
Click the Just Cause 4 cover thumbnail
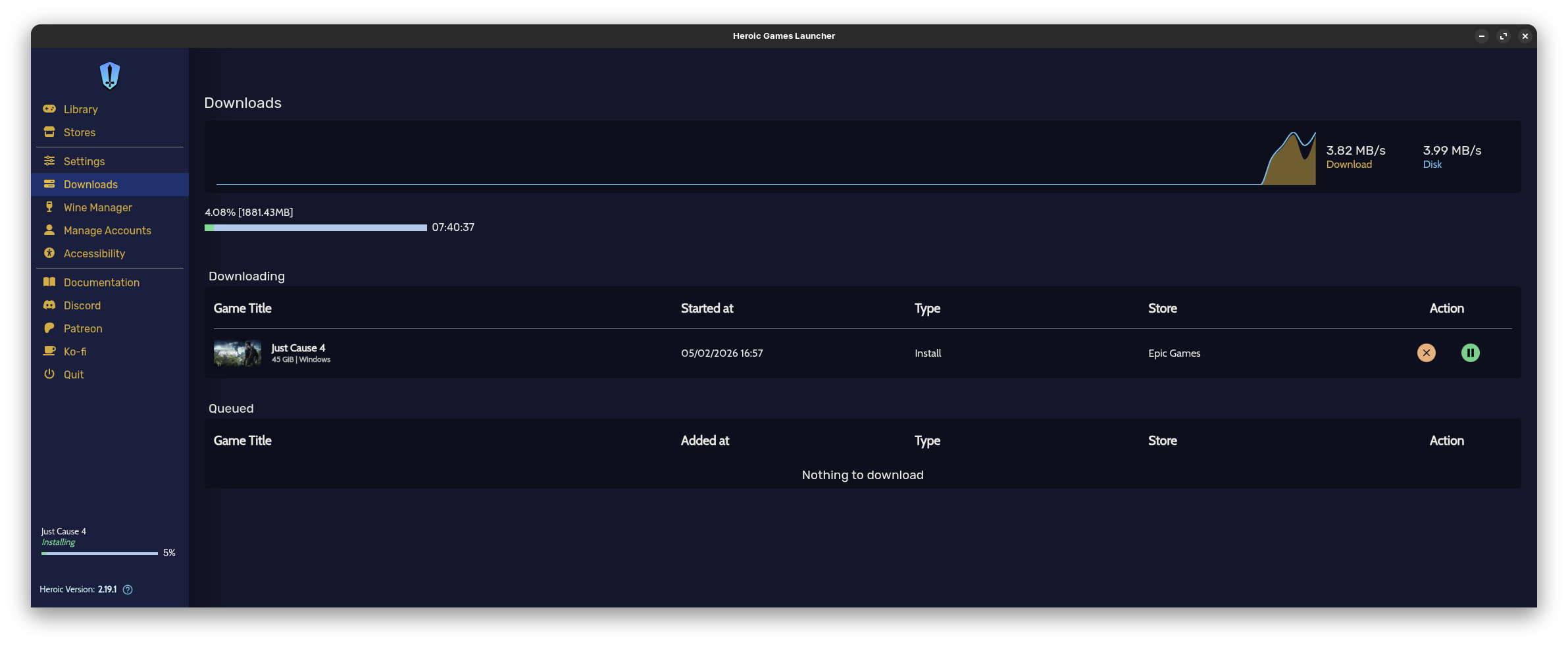[238, 353]
